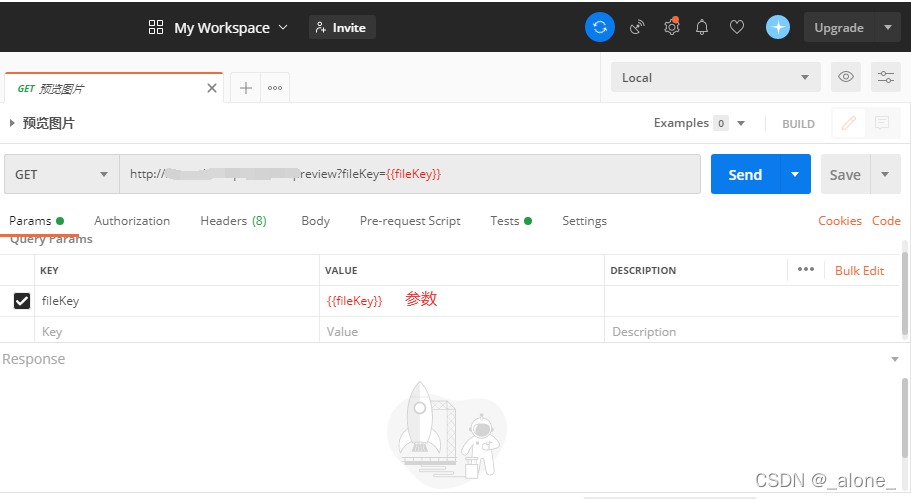Screen dimensions: 911x499
Task: Open manage environments sliders icon
Action: point(885,77)
